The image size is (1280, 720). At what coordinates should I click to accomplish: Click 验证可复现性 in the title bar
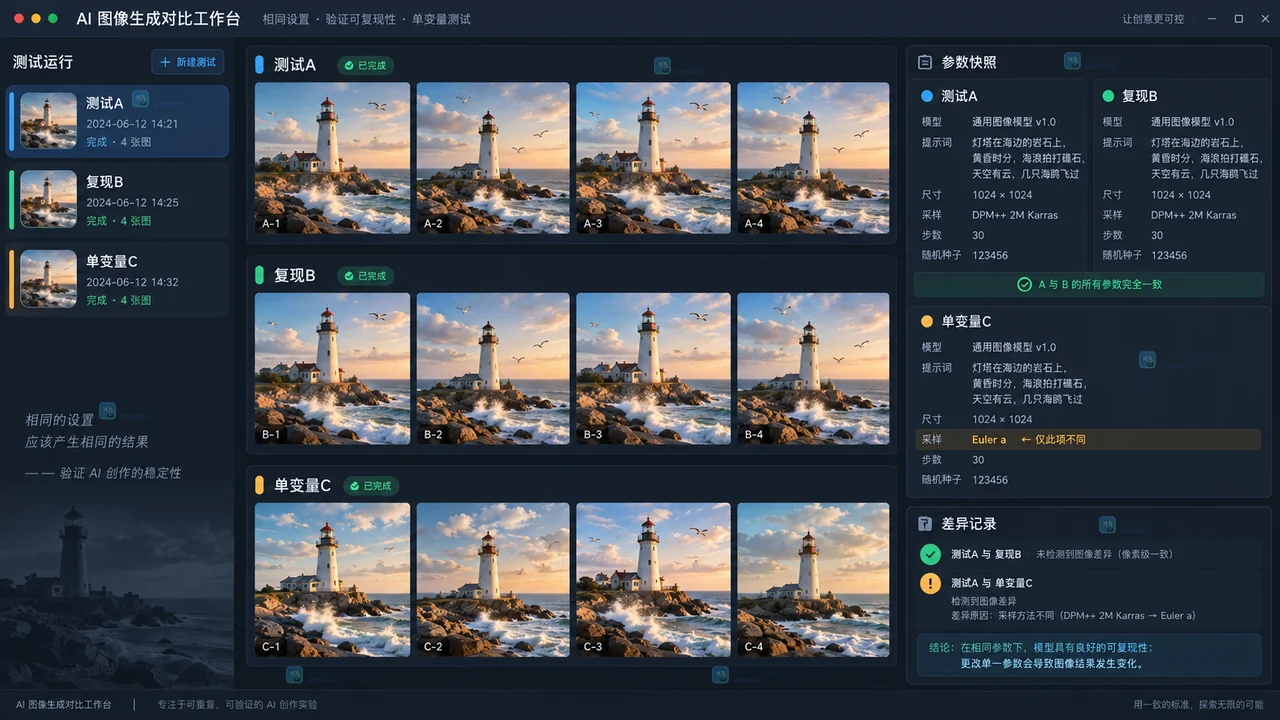point(361,19)
